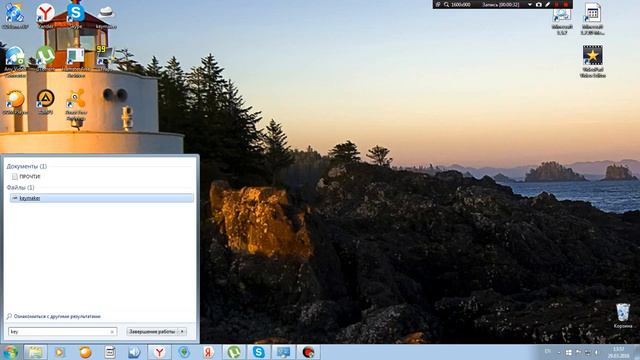The width and height of the screenshot is (640, 360).
Task: Click the recorder resize icon at left
Action: tap(438, 4)
